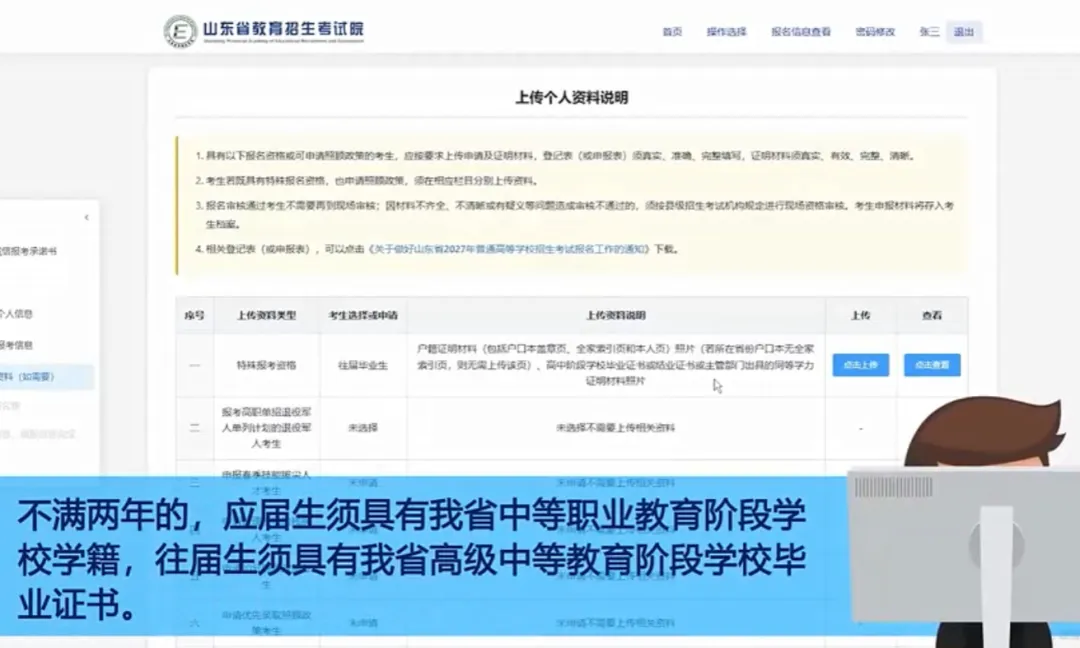This screenshot has width=1080, height=648.
Task: Click 点击查看 button for 特殊报考资格 row
Action: tap(932, 365)
